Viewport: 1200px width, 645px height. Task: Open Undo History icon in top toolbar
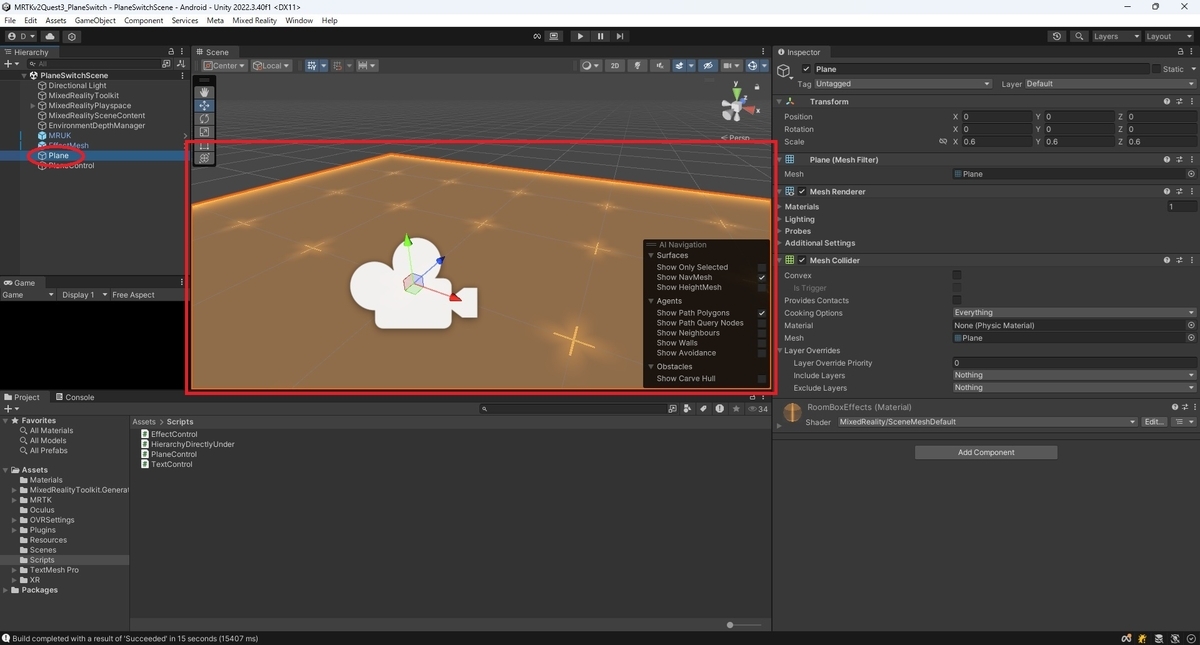click(1058, 36)
